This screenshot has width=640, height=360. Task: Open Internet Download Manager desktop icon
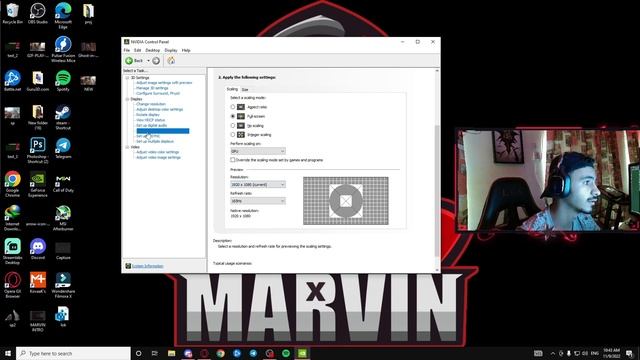click(12, 218)
